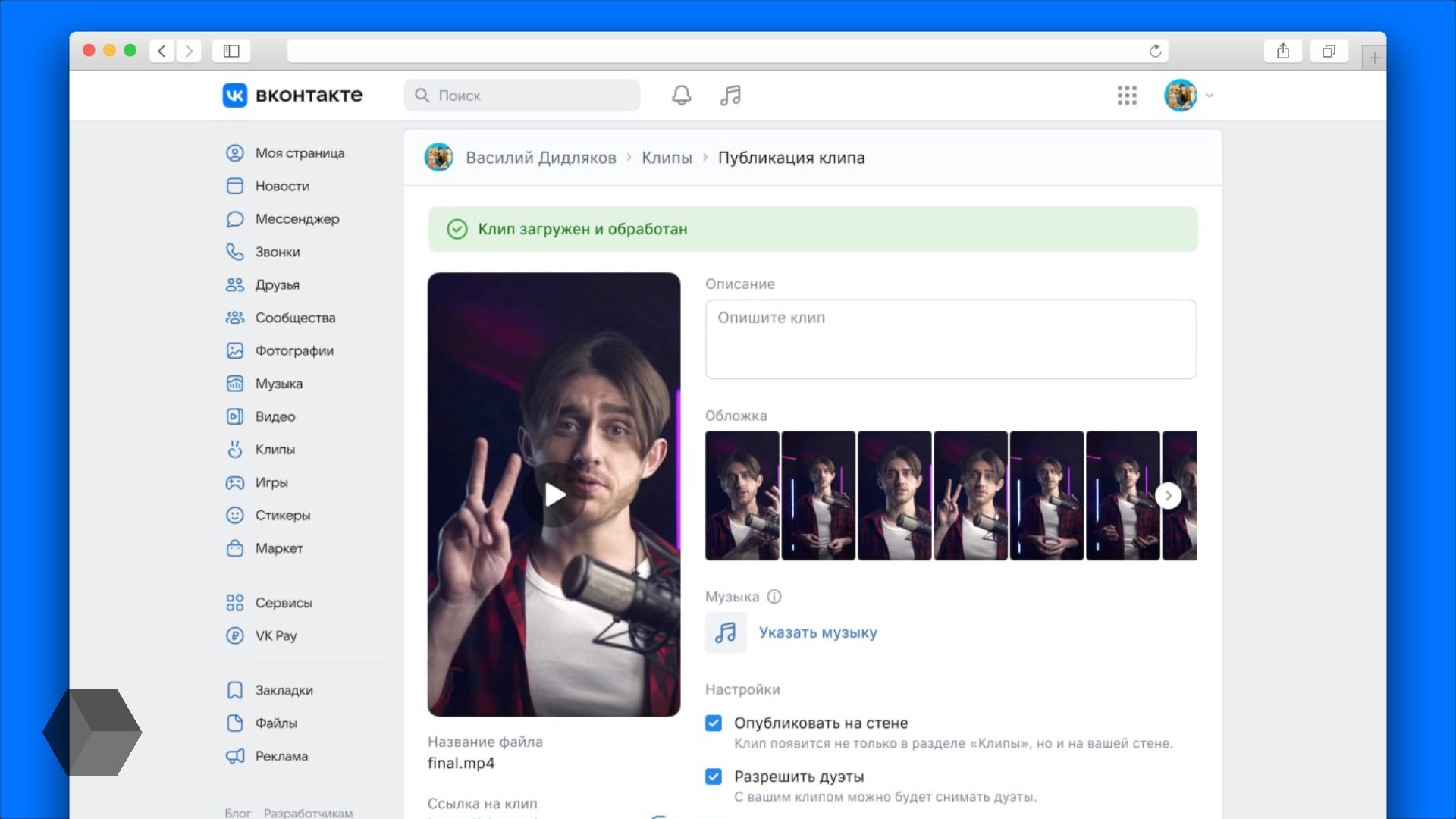Viewport: 1456px width, 819px height.
Task: Click the Указать музыку link
Action: point(817,632)
